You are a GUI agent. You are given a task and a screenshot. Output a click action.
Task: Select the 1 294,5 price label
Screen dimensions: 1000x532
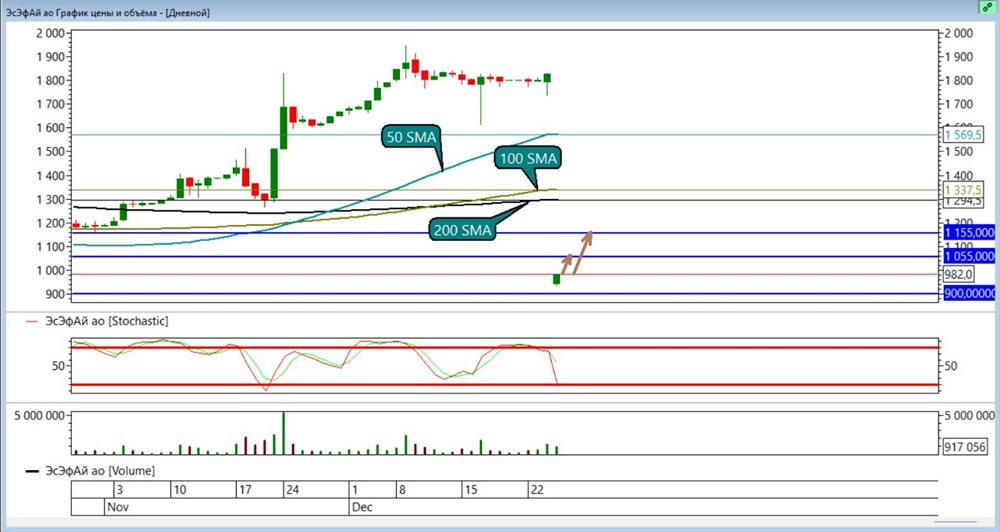(x=963, y=202)
